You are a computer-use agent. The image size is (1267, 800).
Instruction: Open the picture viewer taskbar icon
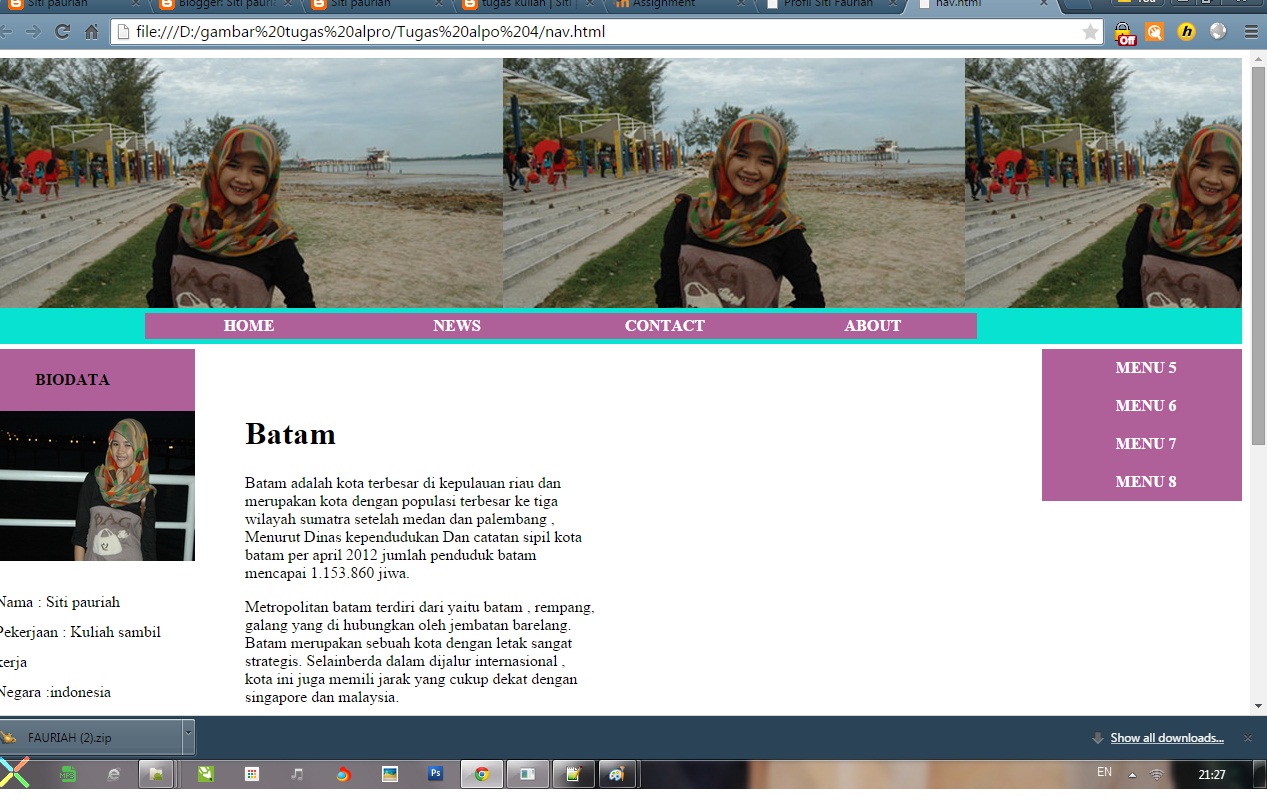(x=390, y=774)
